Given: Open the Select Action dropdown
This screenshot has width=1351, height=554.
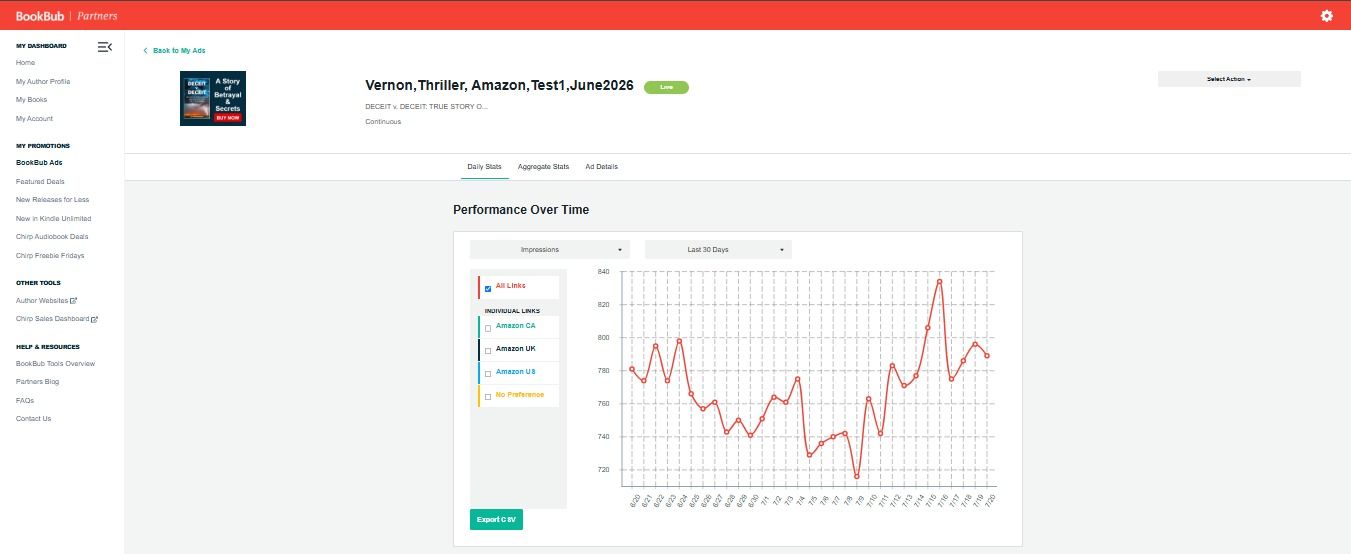Looking at the screenshot, I should [x=1229, y=79].
